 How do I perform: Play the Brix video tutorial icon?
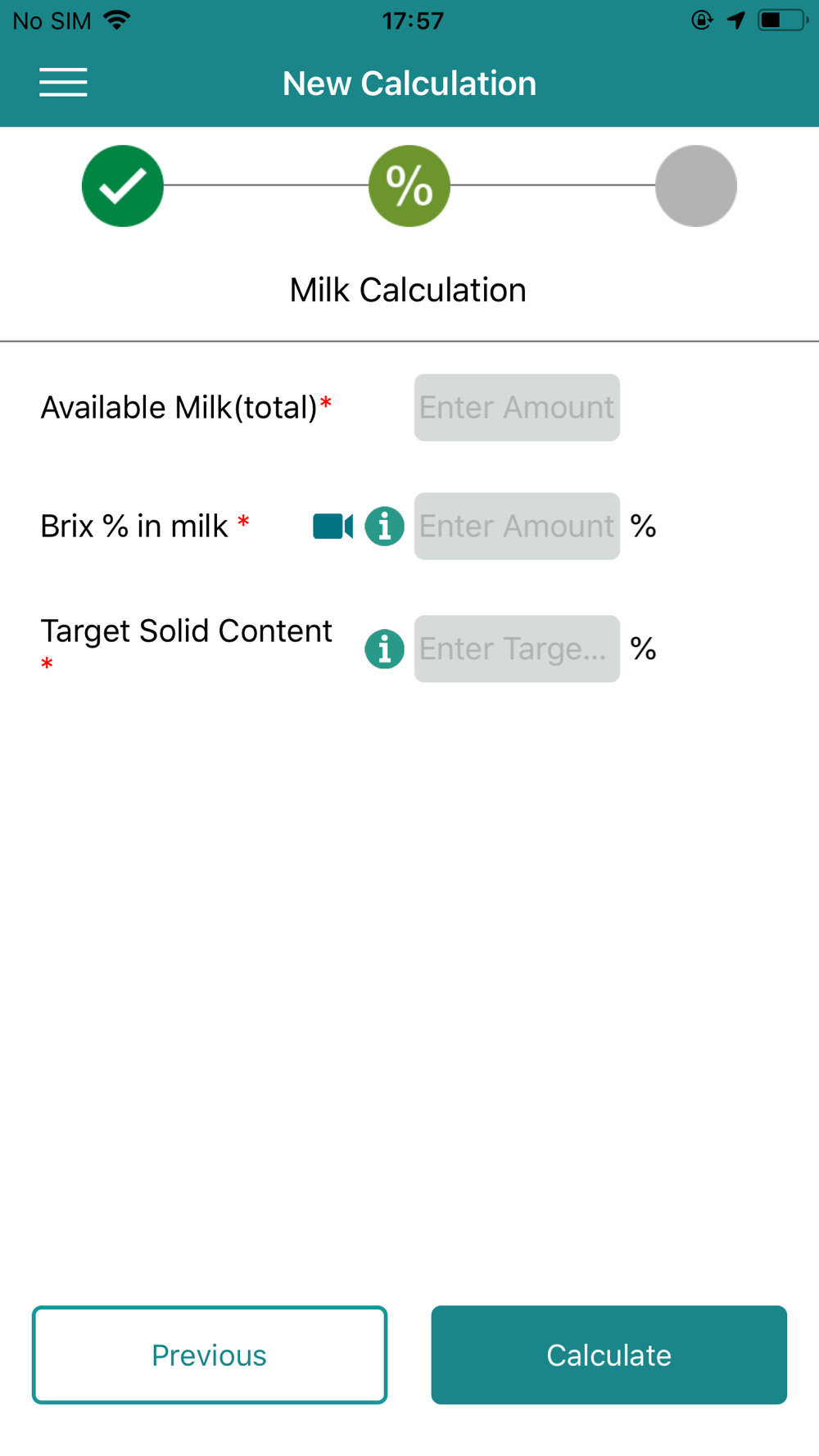pyautogui.click(x=333, y=526)
